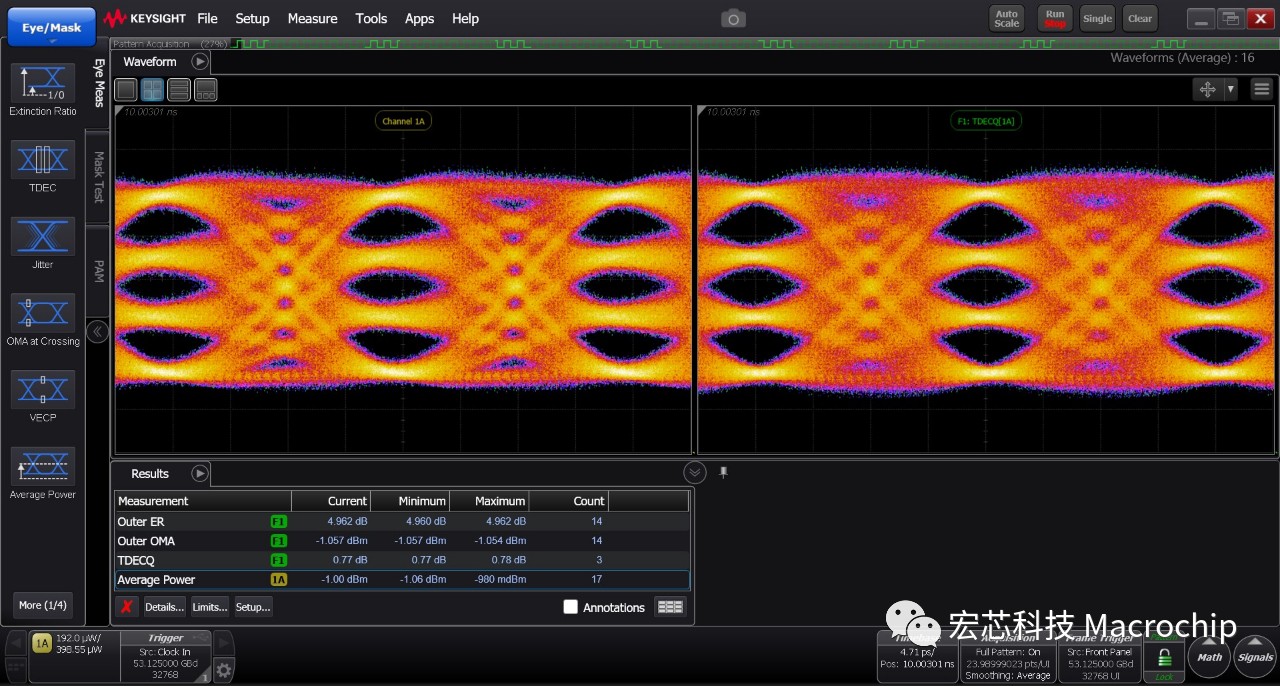Click the F1: TDECQ[1A] waveform label

coord(986,121)
